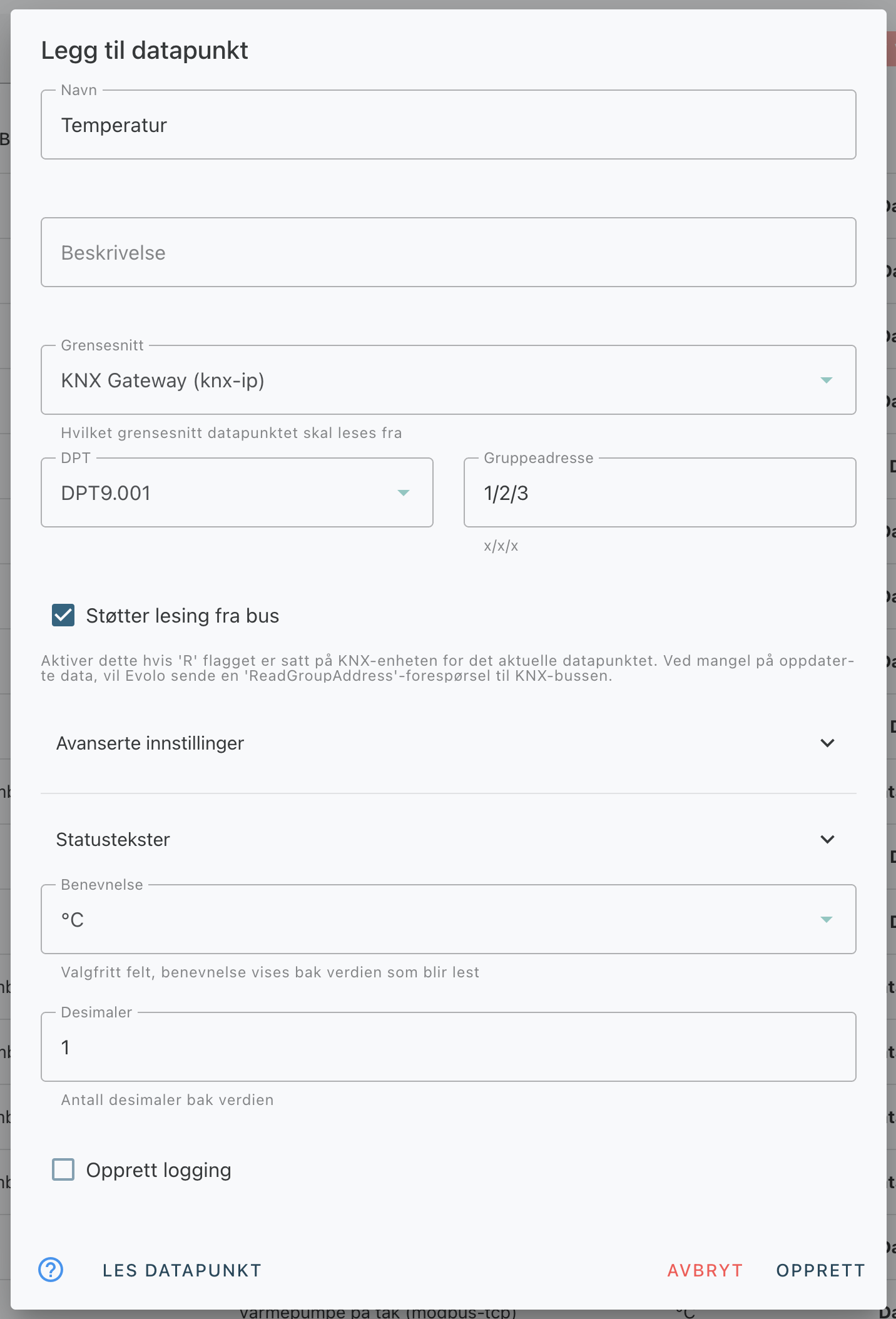The width and height of the screenshot is (896, 1319).
Task: Expand the Avanserte innstillinger section
Action: point(449,743)
